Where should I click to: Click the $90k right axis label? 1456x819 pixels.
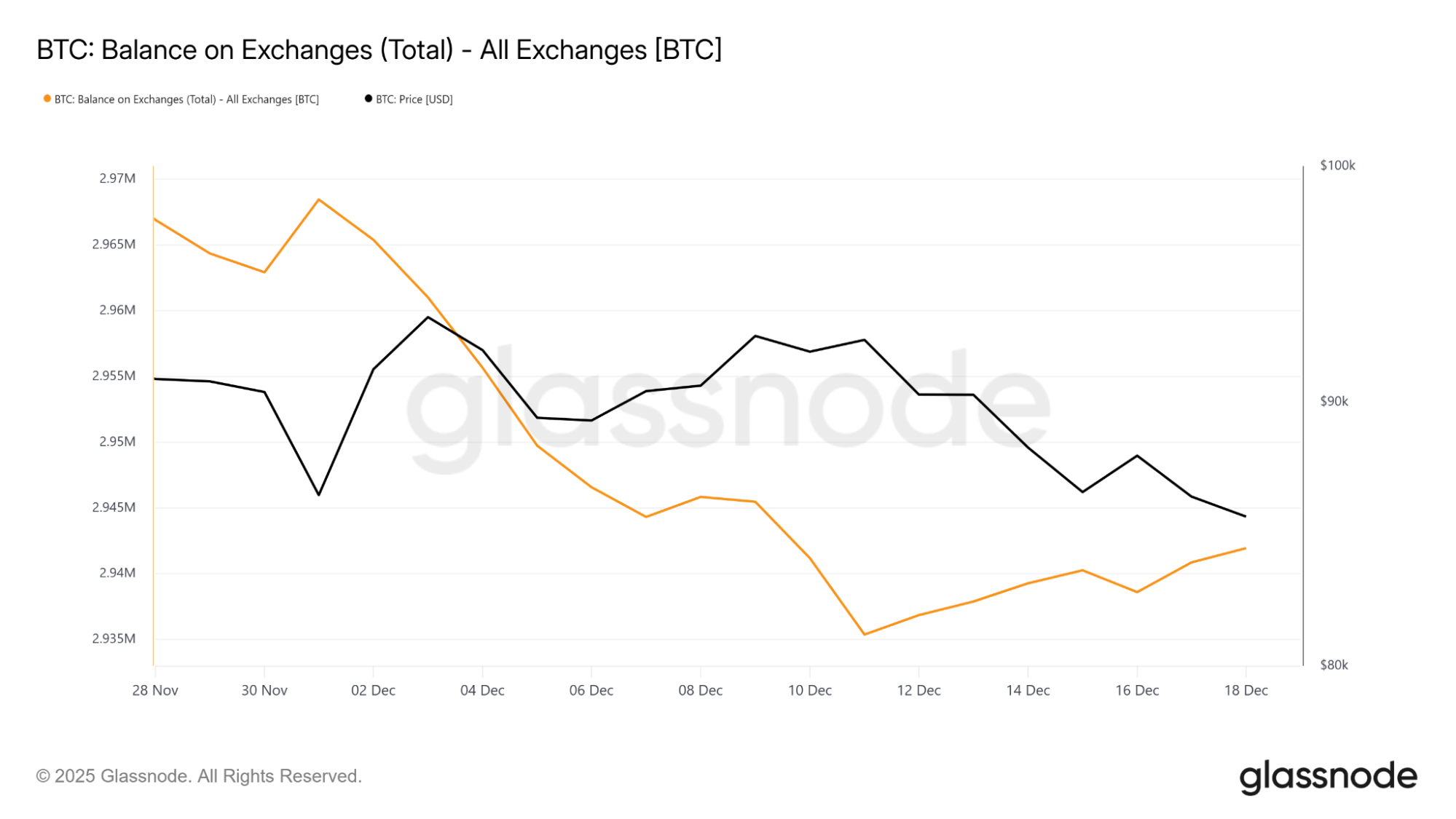1334,401
